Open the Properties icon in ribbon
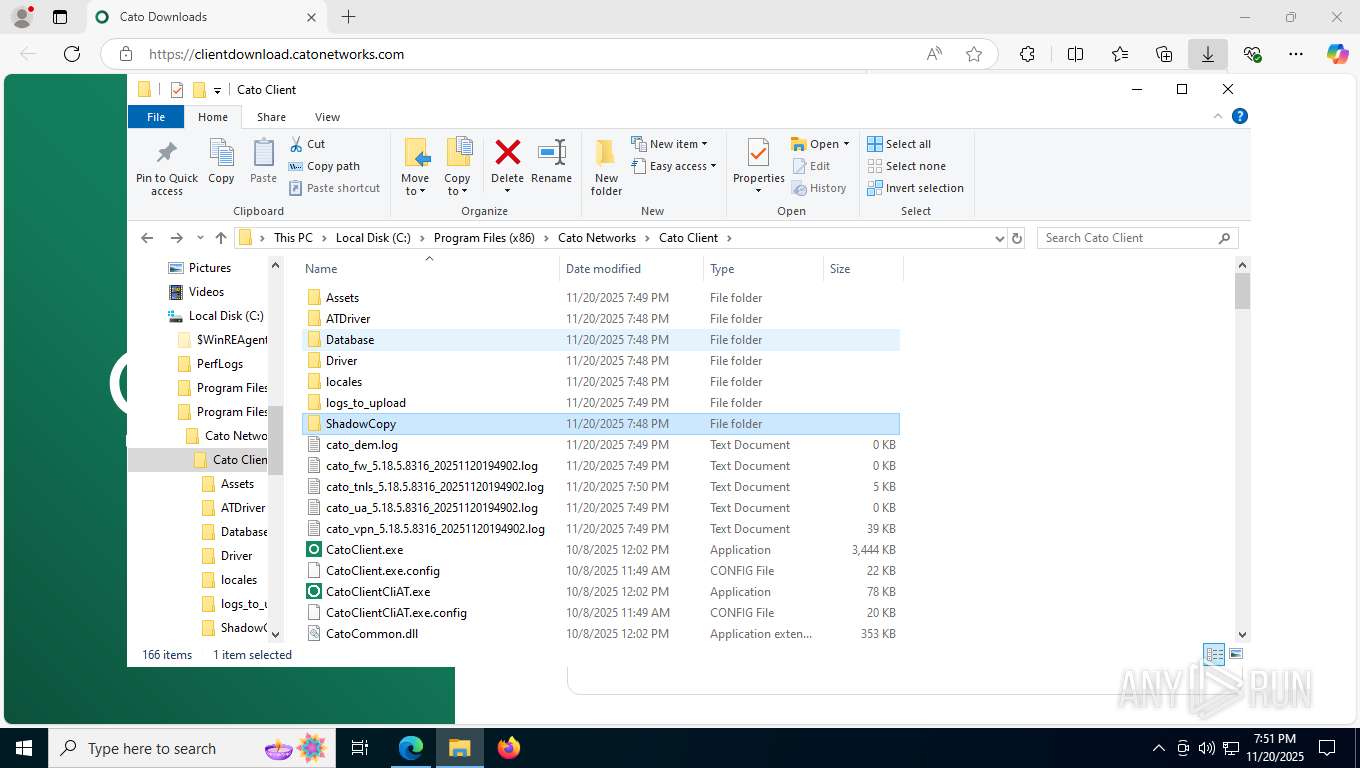Screen dimensions: 1360x768 point(758,155)
